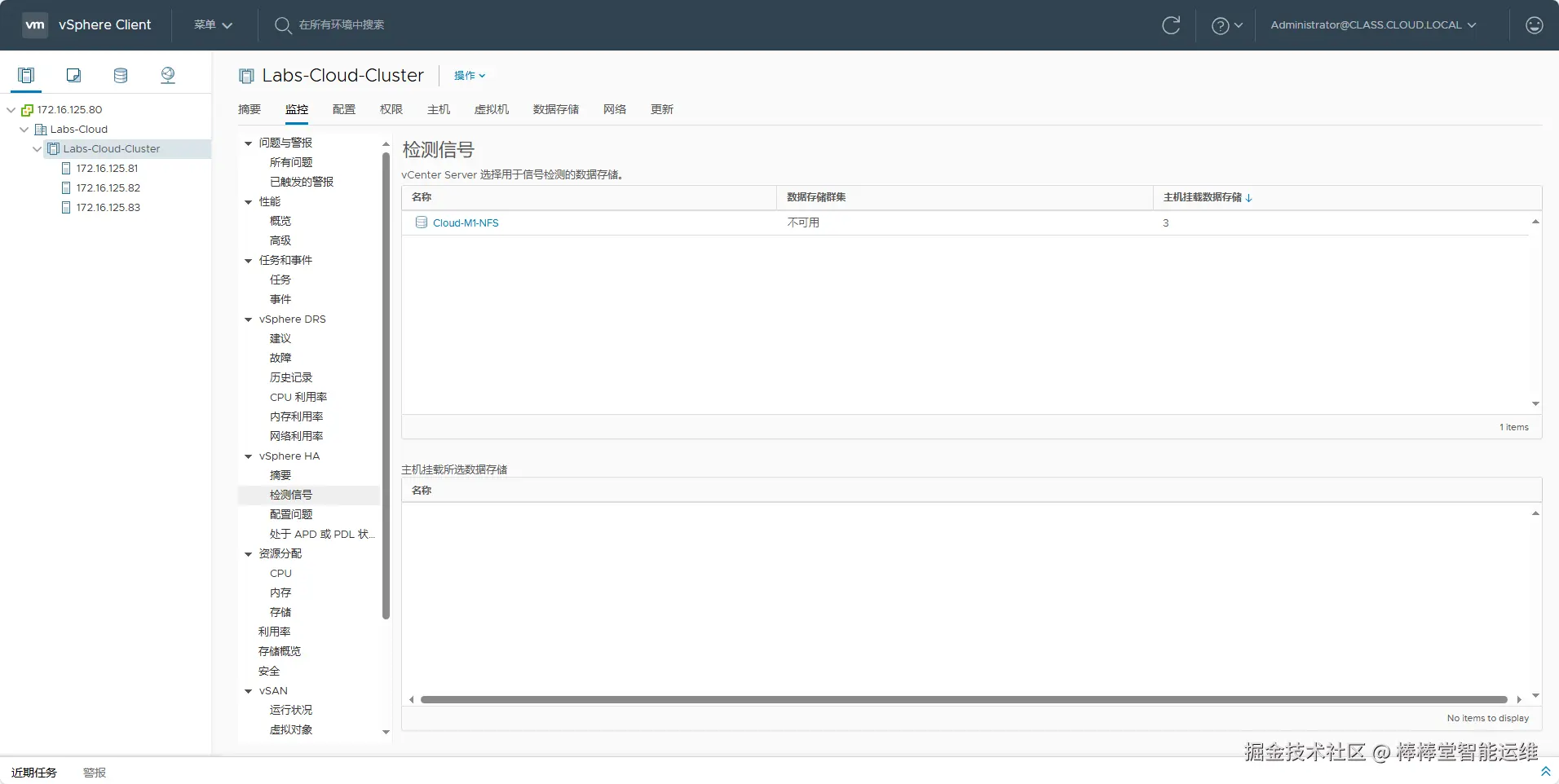This screenshot has width=1559, height=784.
Task: Open 配置问题 under vSphere HA
Action: (x=291, y=515)
